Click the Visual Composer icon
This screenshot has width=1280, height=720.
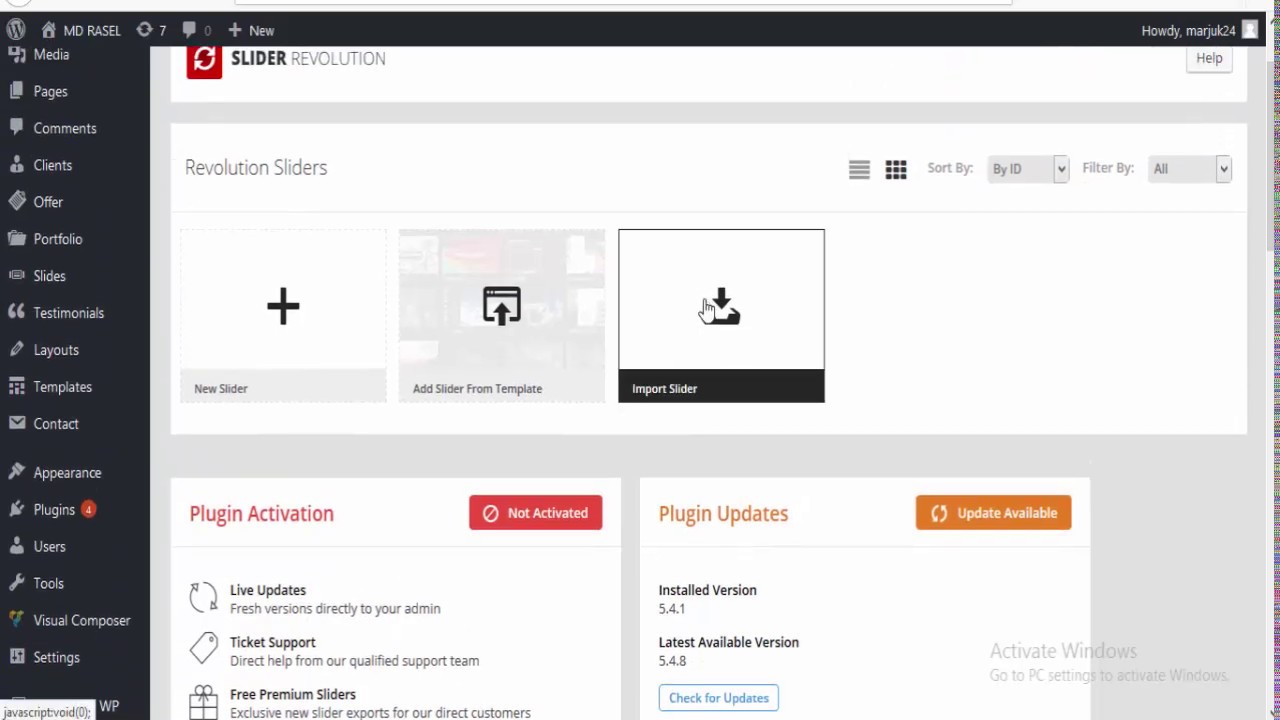point(16,621)
